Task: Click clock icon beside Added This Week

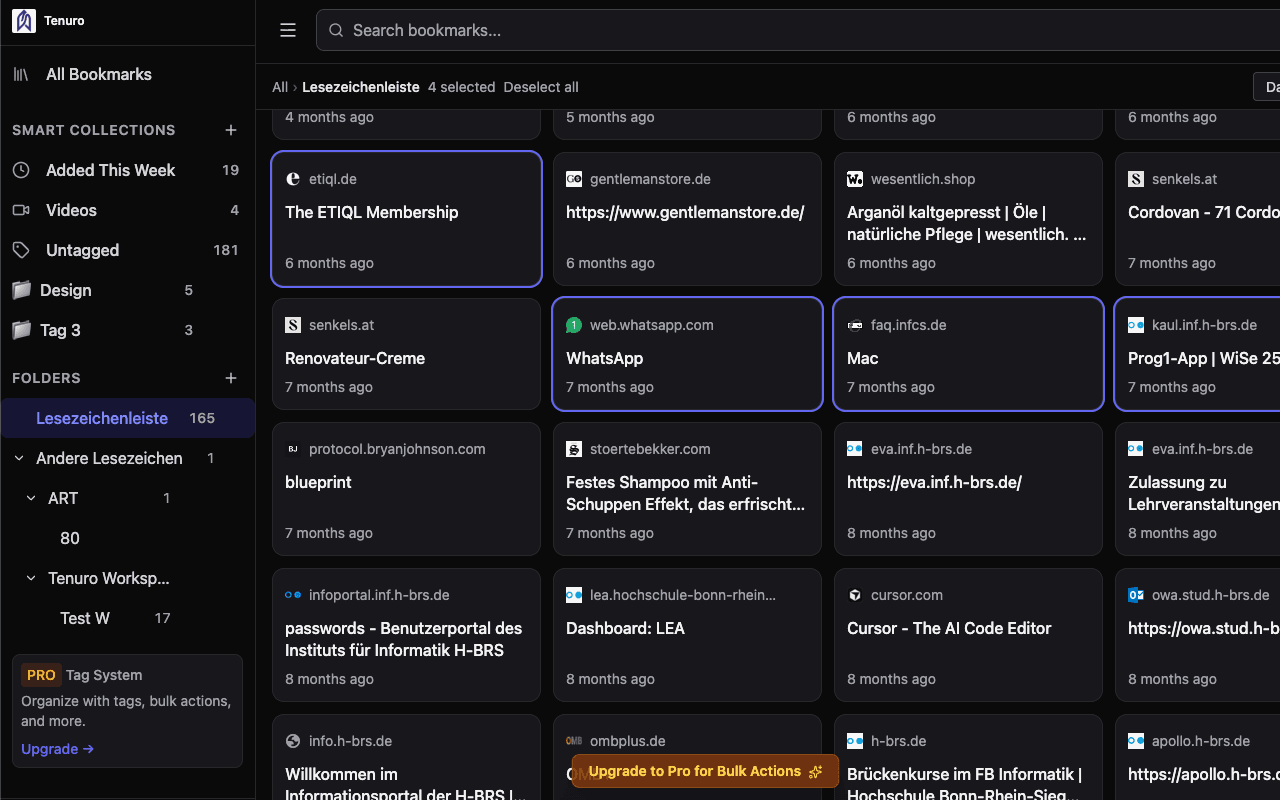Action: (x=21, y=170)
